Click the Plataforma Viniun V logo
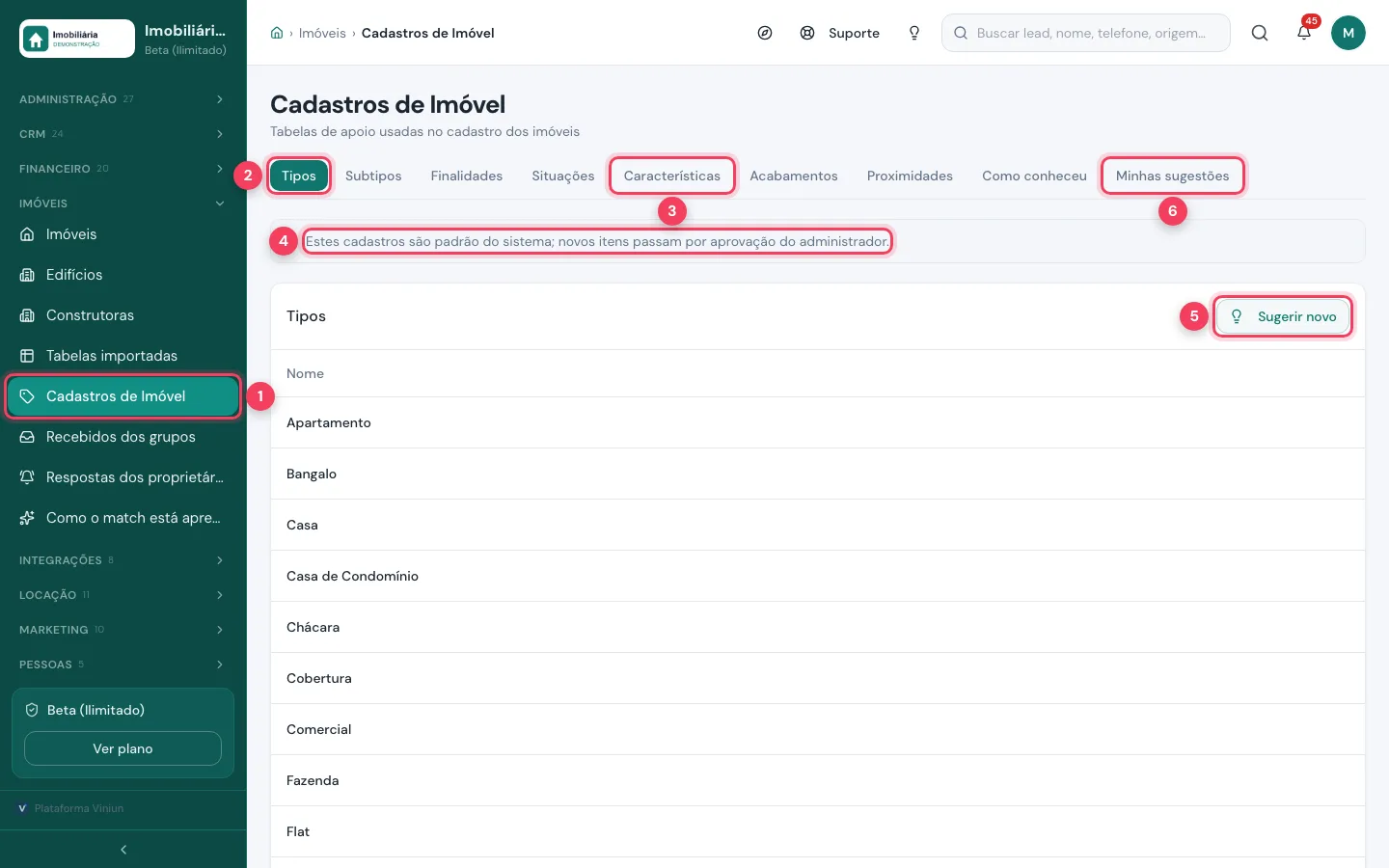Viewport: 1389px width, 868px height. [x=22, y=808]
